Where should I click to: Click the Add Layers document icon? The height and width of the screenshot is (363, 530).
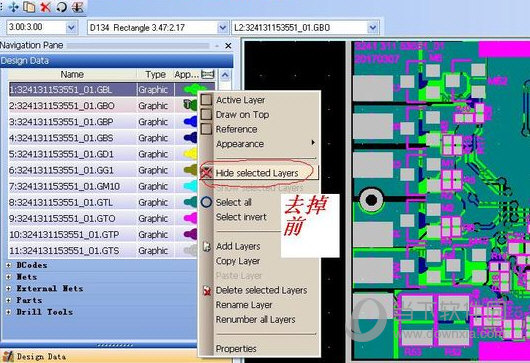coord(207,246)
